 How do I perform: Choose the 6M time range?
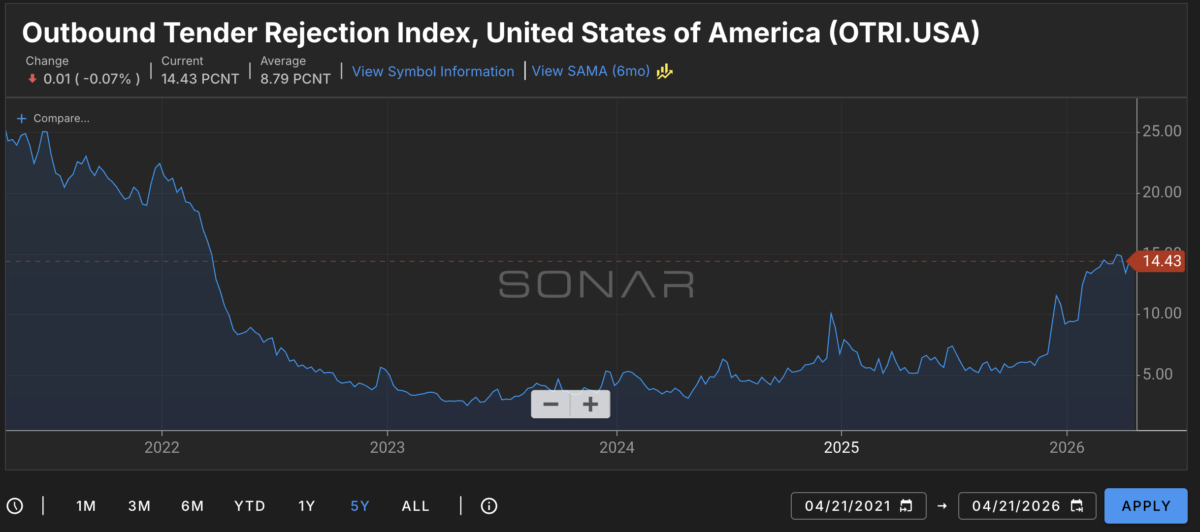[193, 506]
